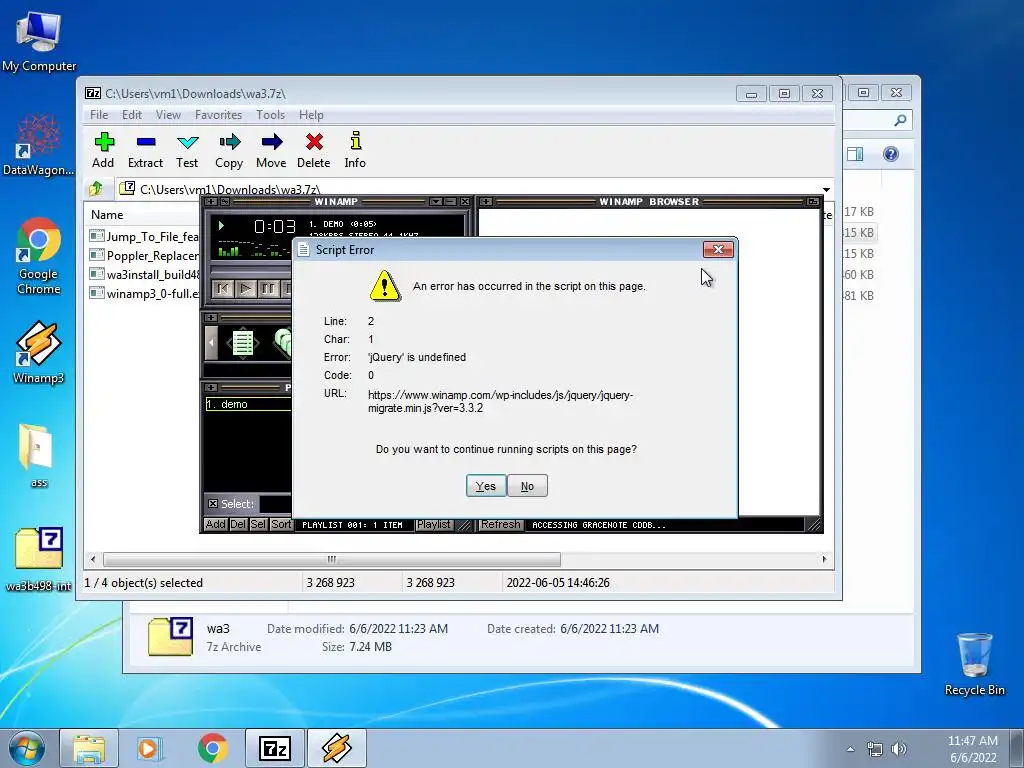Click the thinger left scroll arrow in Winamp
Image resolution: width=1024 pixels, height=768 pixels.
(211, 344)
